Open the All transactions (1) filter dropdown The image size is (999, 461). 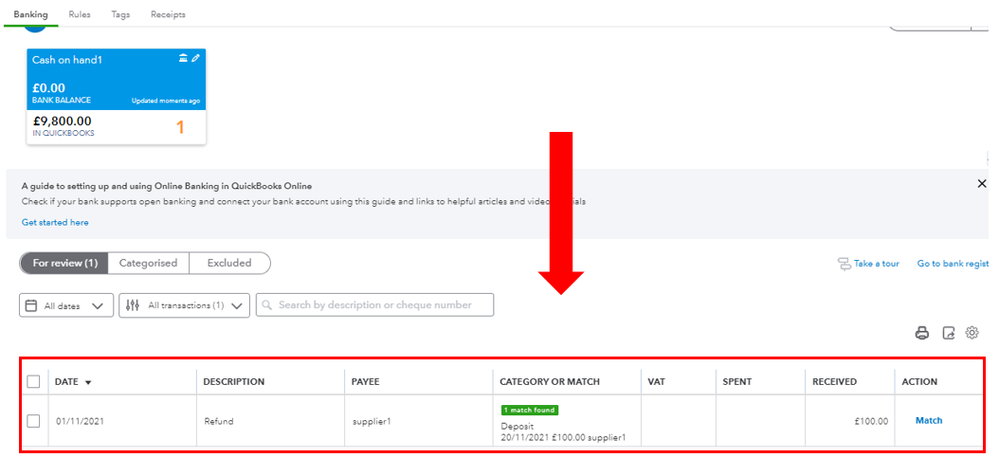tap(184, 306)
